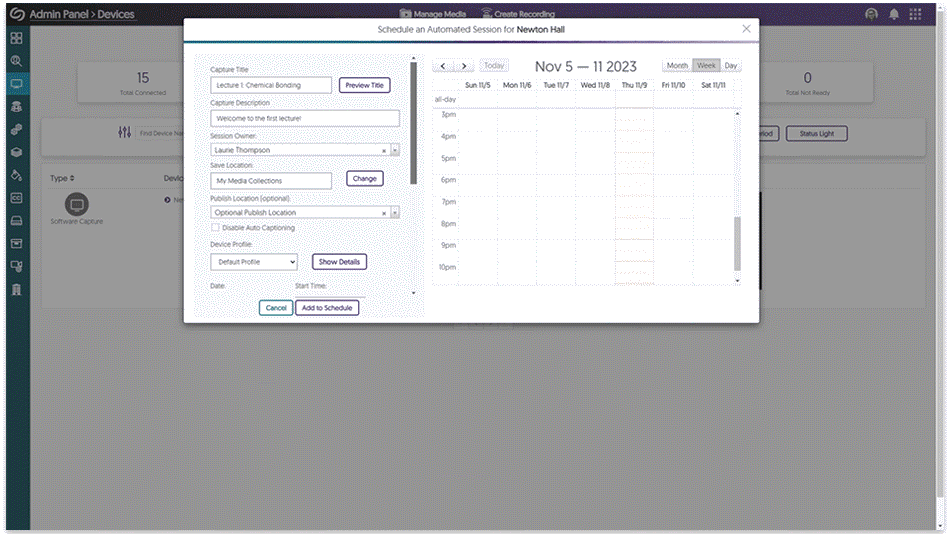
Task: Click the 0 Total Not Ready card
Action: click(x=808, y=83)
